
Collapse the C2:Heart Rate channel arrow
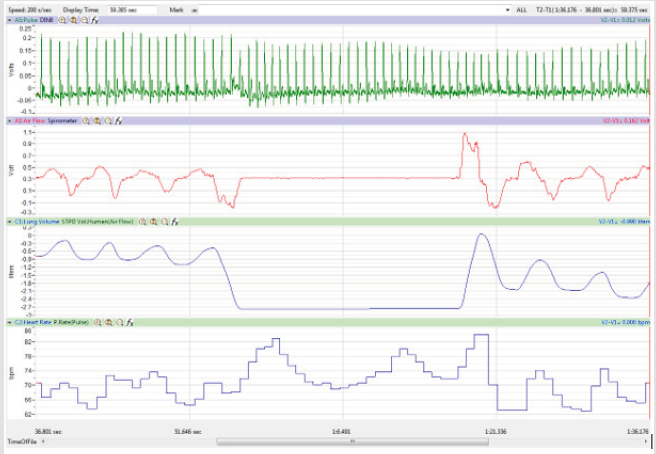pos(9,323)
